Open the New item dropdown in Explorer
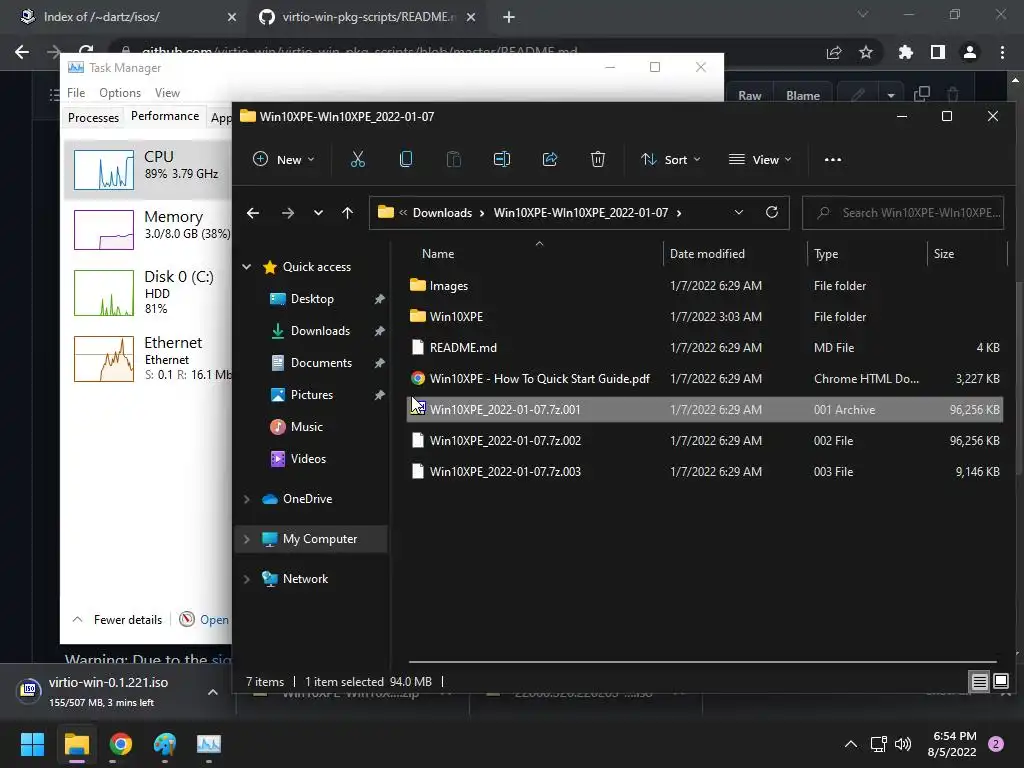The width and height of the screenshot is (1024, 768). 284,159
